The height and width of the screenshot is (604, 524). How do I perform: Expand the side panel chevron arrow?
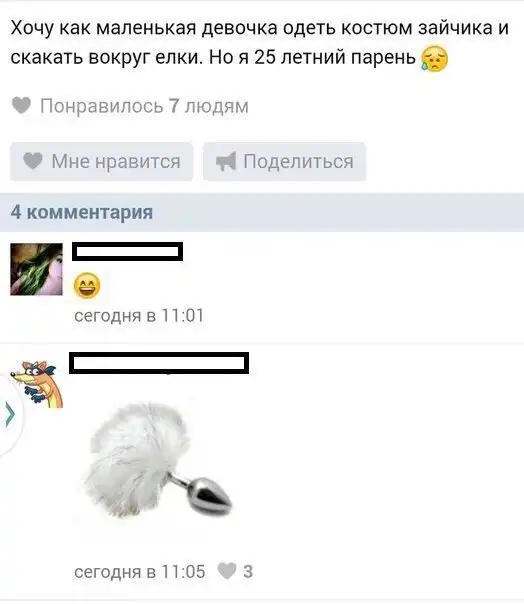[10, 414]
